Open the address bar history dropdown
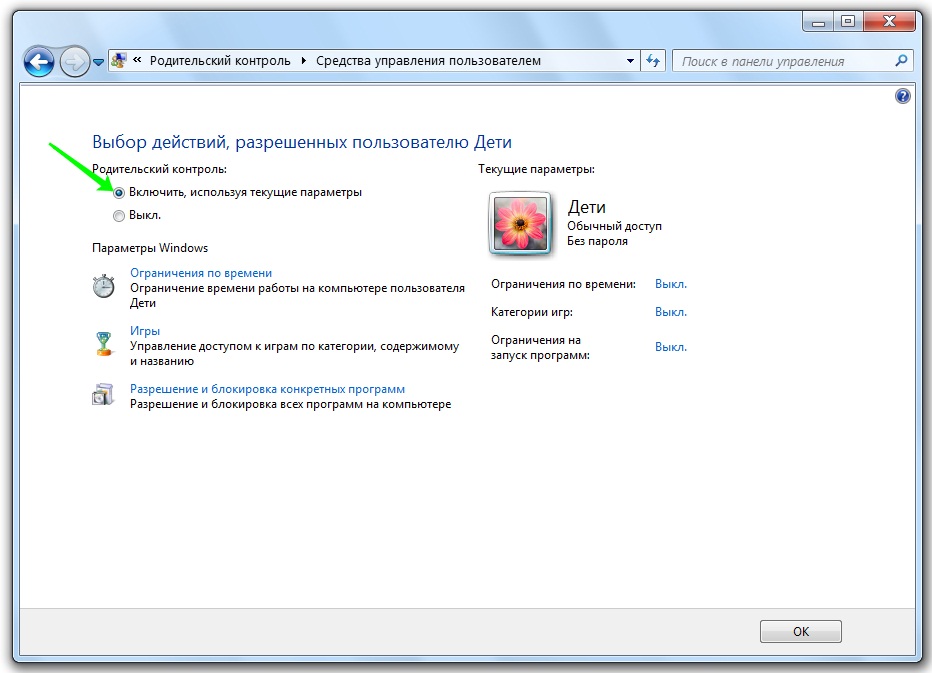The height and width of the screenshot is (673, 932). pos(630,61)
